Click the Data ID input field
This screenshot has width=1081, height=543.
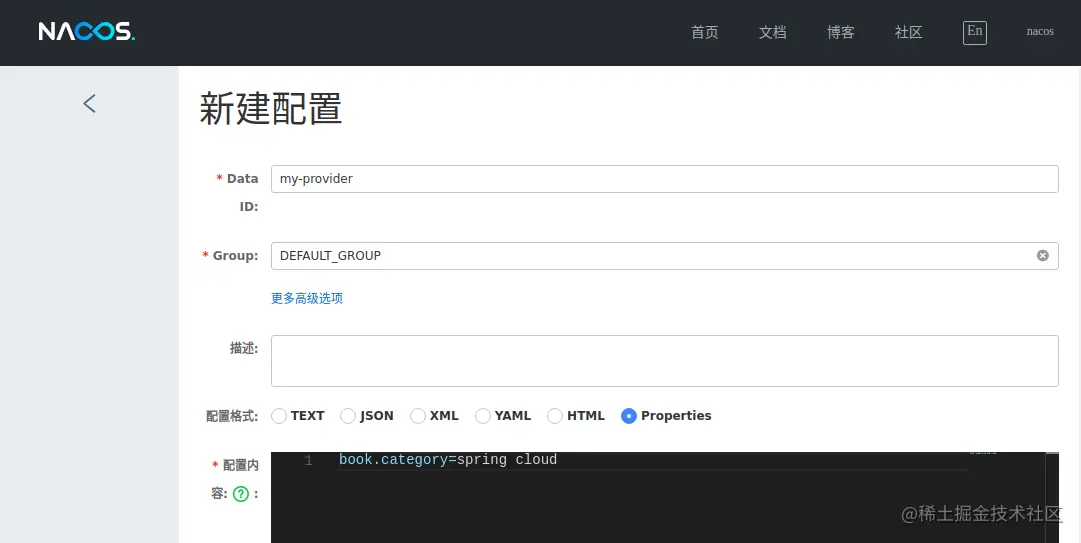[665, 179]
